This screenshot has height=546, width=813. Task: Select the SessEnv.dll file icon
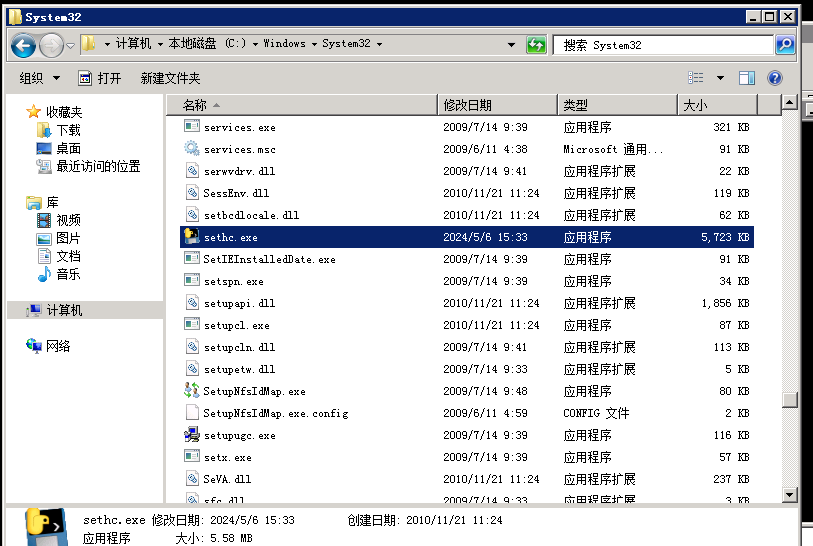(x=192, y=192)
